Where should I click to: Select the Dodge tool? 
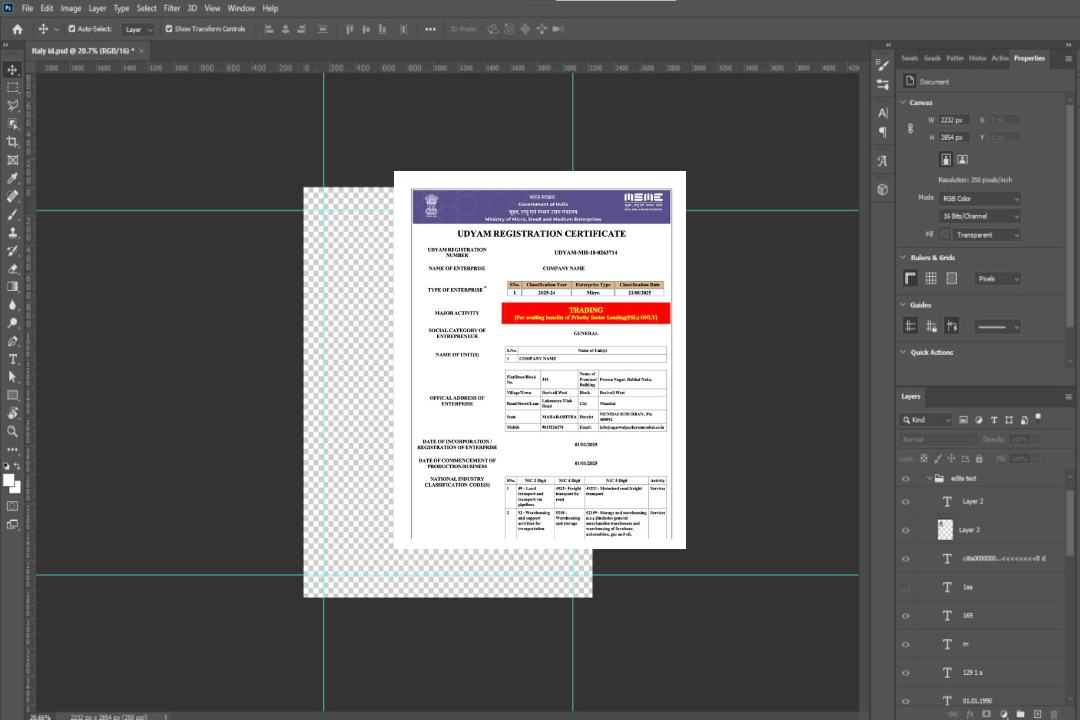tap(12, 322)
